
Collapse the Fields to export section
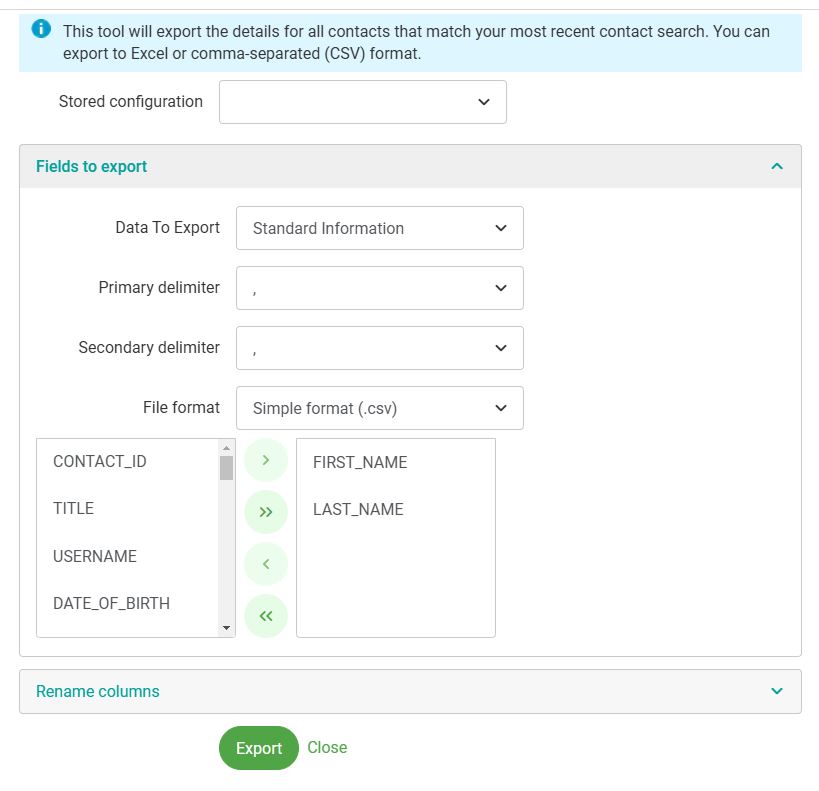[777, 167]
